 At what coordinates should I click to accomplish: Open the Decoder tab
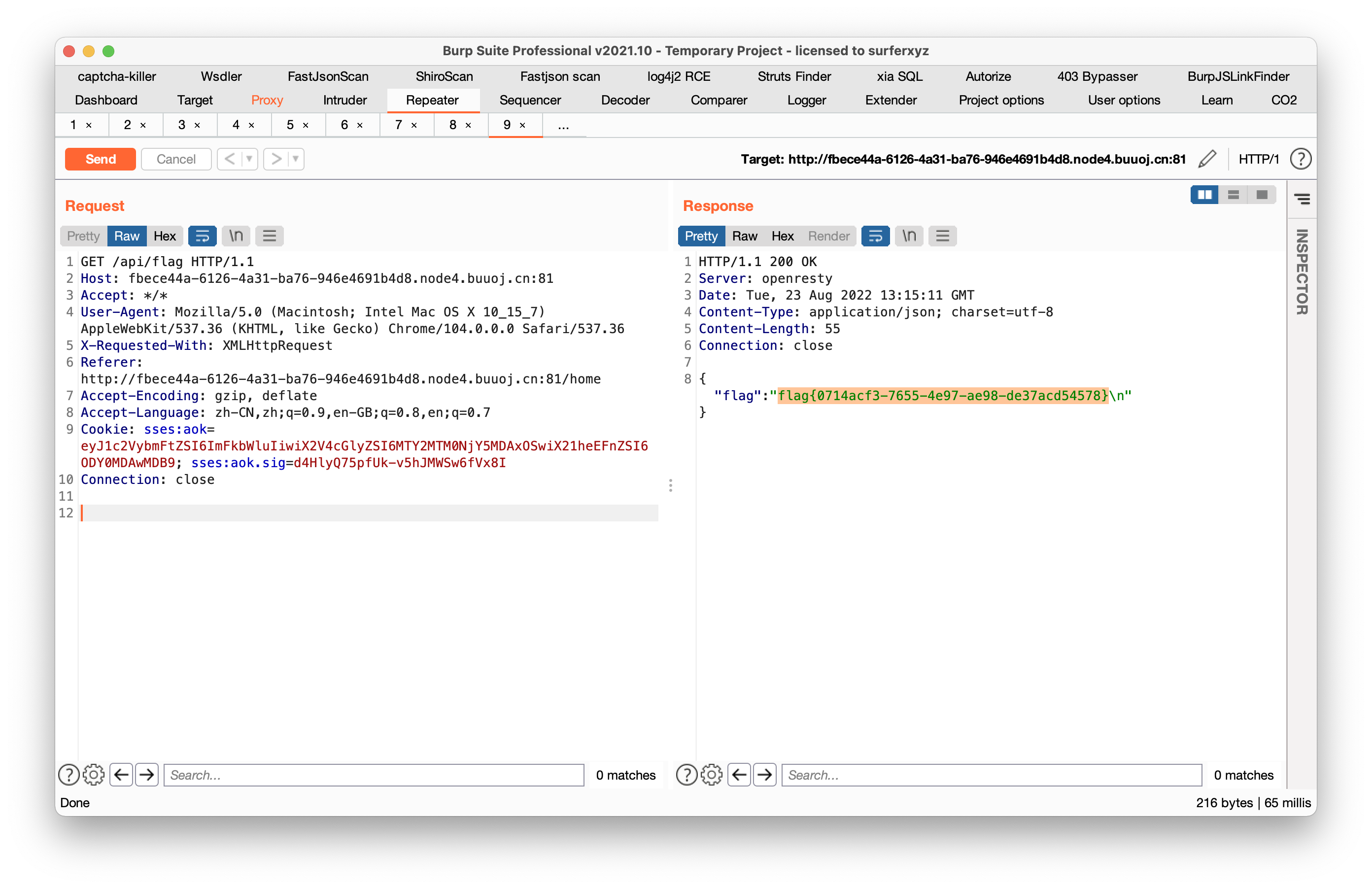tap(625, 101)
